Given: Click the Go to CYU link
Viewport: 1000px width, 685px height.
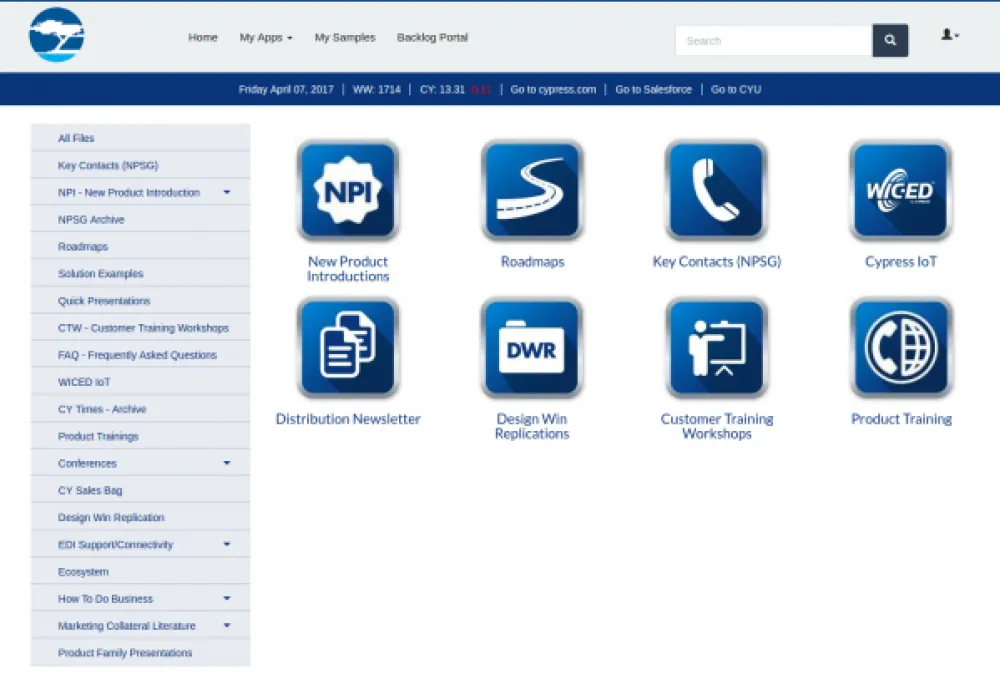Looking at the screenshot, I should click(x=736, y=89).
